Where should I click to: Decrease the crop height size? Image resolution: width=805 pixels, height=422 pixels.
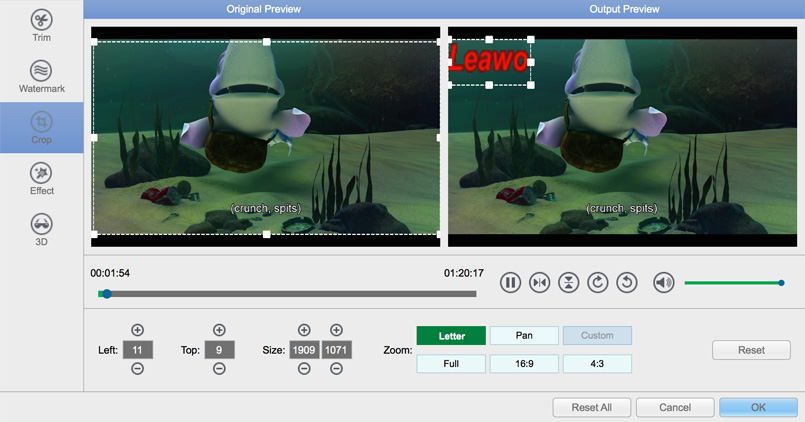pos(336,369)
